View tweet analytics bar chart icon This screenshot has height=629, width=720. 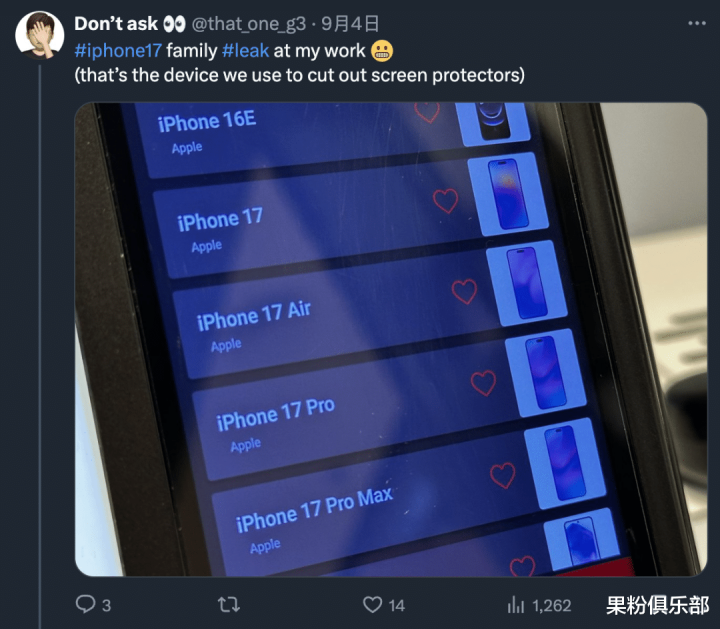pos(516,605)
